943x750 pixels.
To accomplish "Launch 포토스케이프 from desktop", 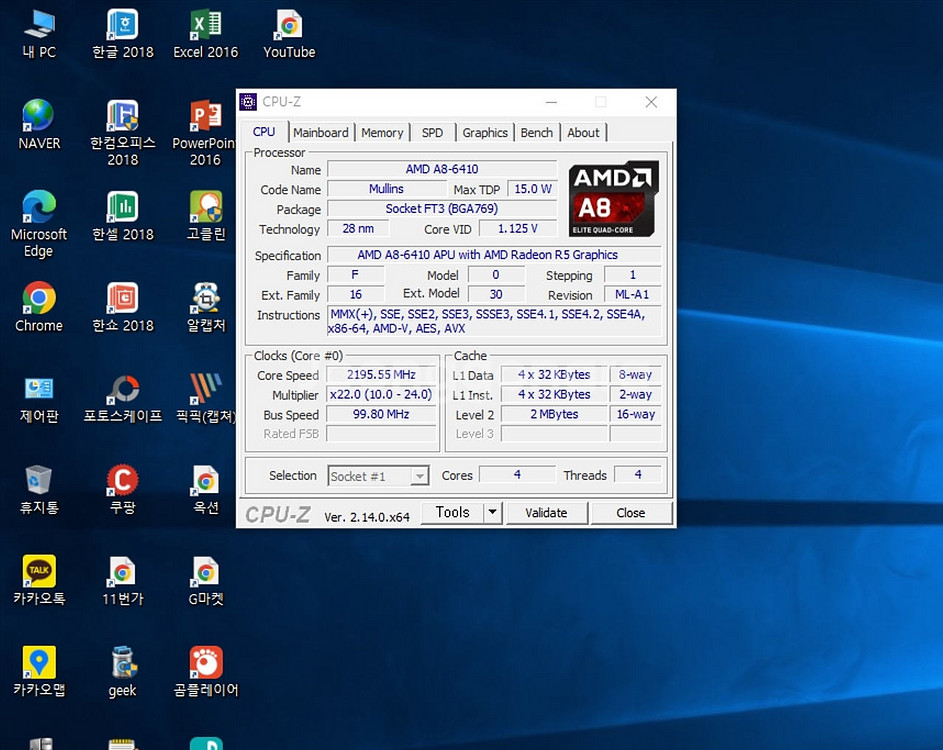I will coord(123,399).
